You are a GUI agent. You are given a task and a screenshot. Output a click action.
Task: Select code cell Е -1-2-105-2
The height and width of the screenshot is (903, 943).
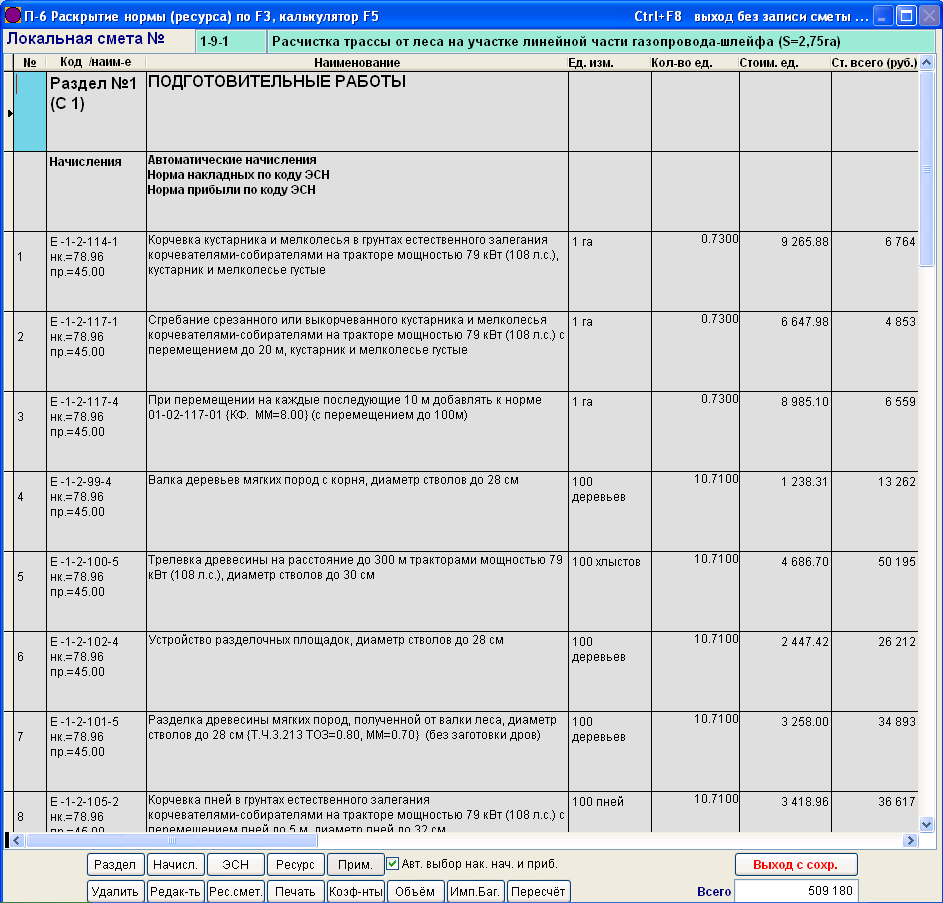click(x=96, y=812)
